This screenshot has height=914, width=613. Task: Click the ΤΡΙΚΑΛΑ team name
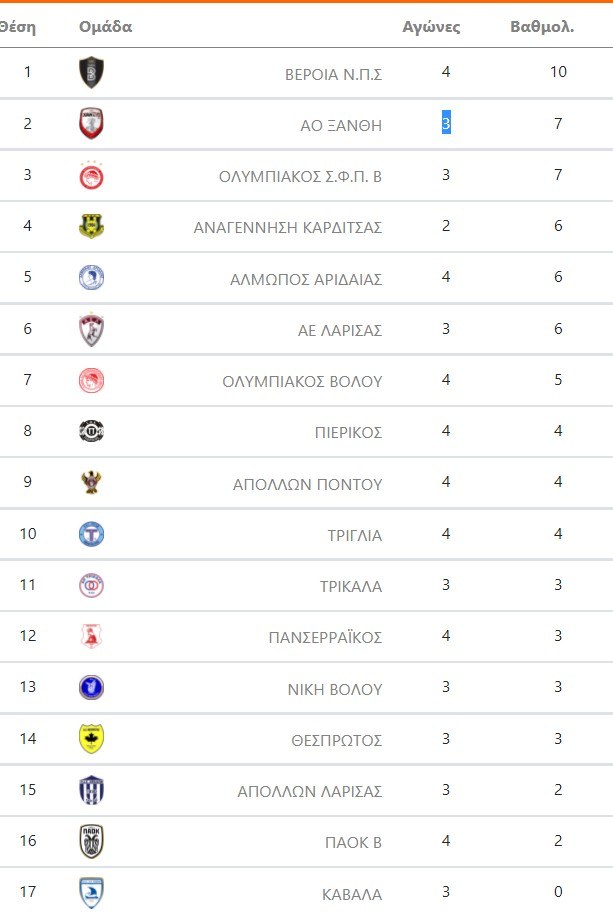348,587
